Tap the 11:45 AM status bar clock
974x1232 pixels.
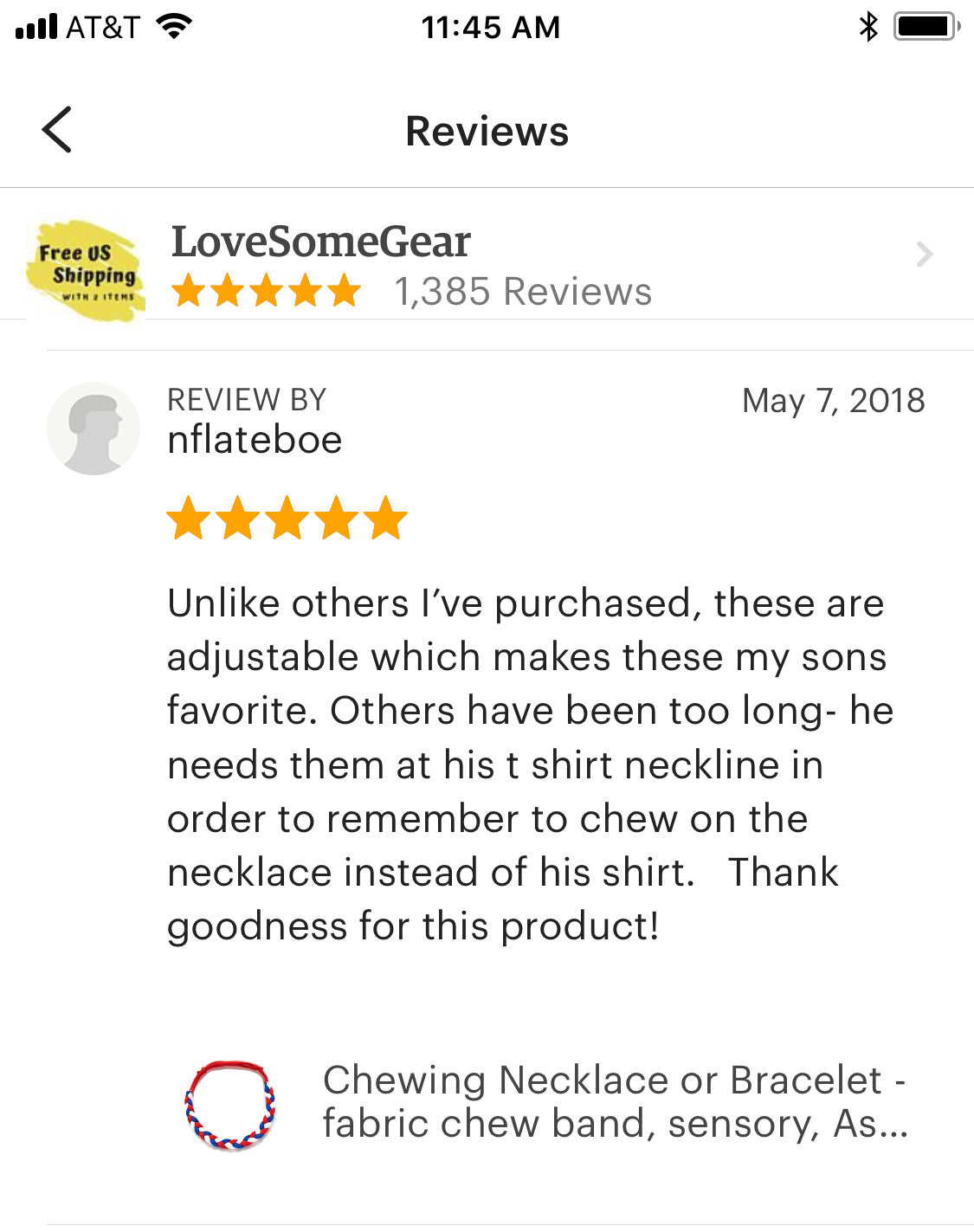[491, 28]
